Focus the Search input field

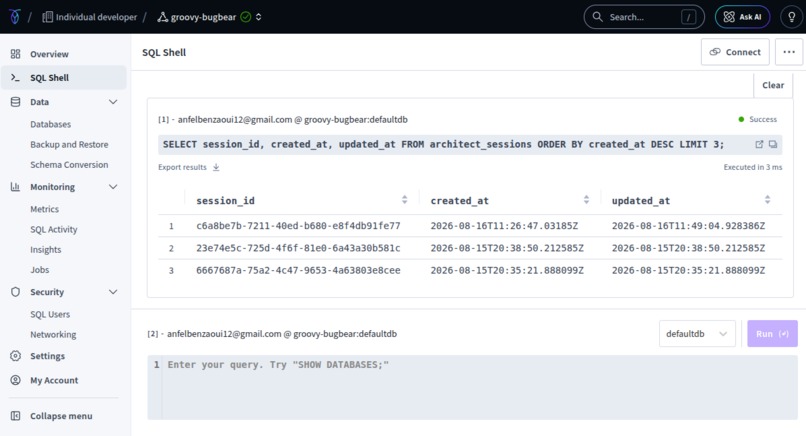644,17
